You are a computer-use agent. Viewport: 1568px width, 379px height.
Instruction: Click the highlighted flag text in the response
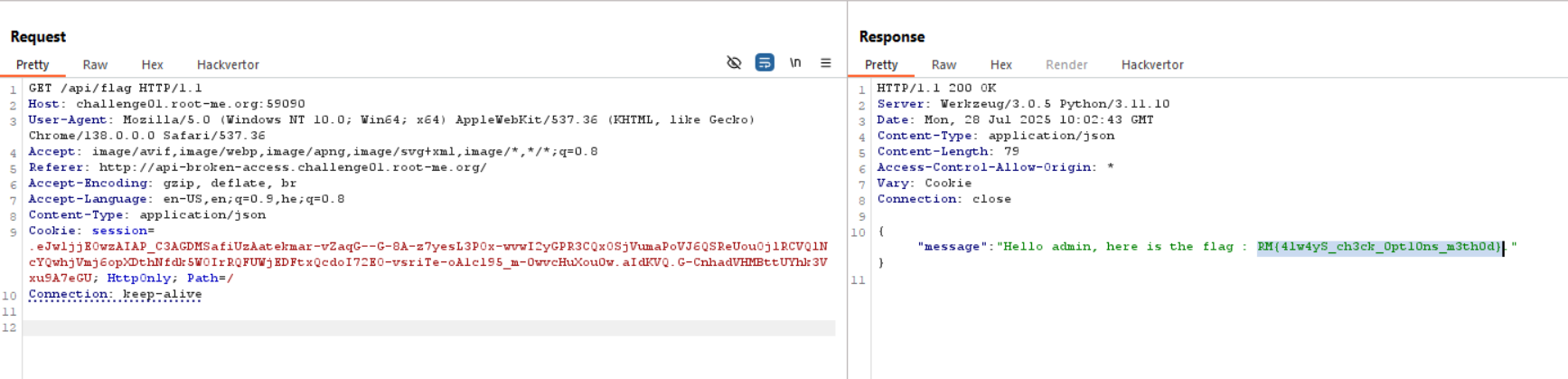click(1378, 247)
